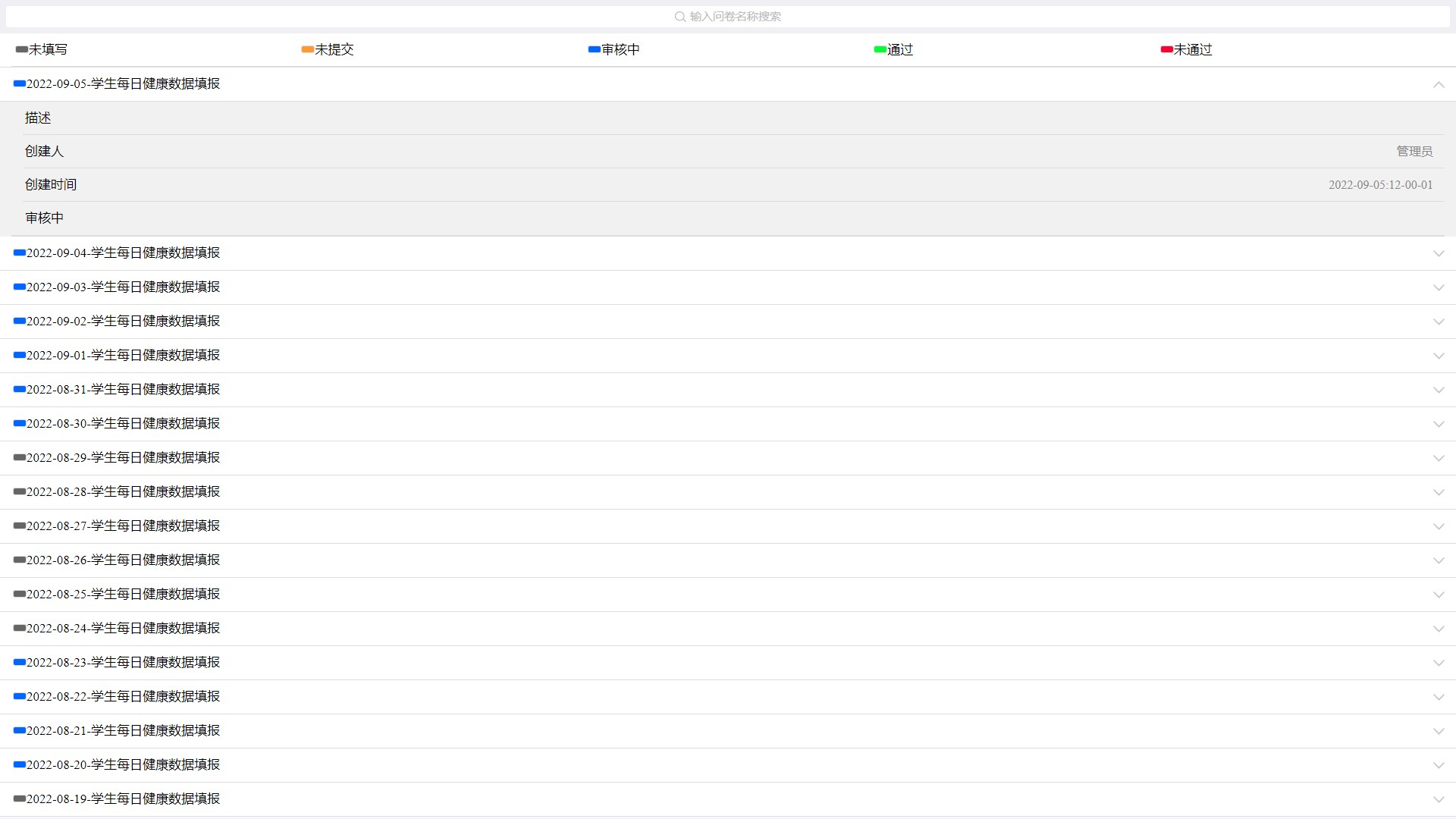Click the gray 未填写 status swatch

[21, 50]
